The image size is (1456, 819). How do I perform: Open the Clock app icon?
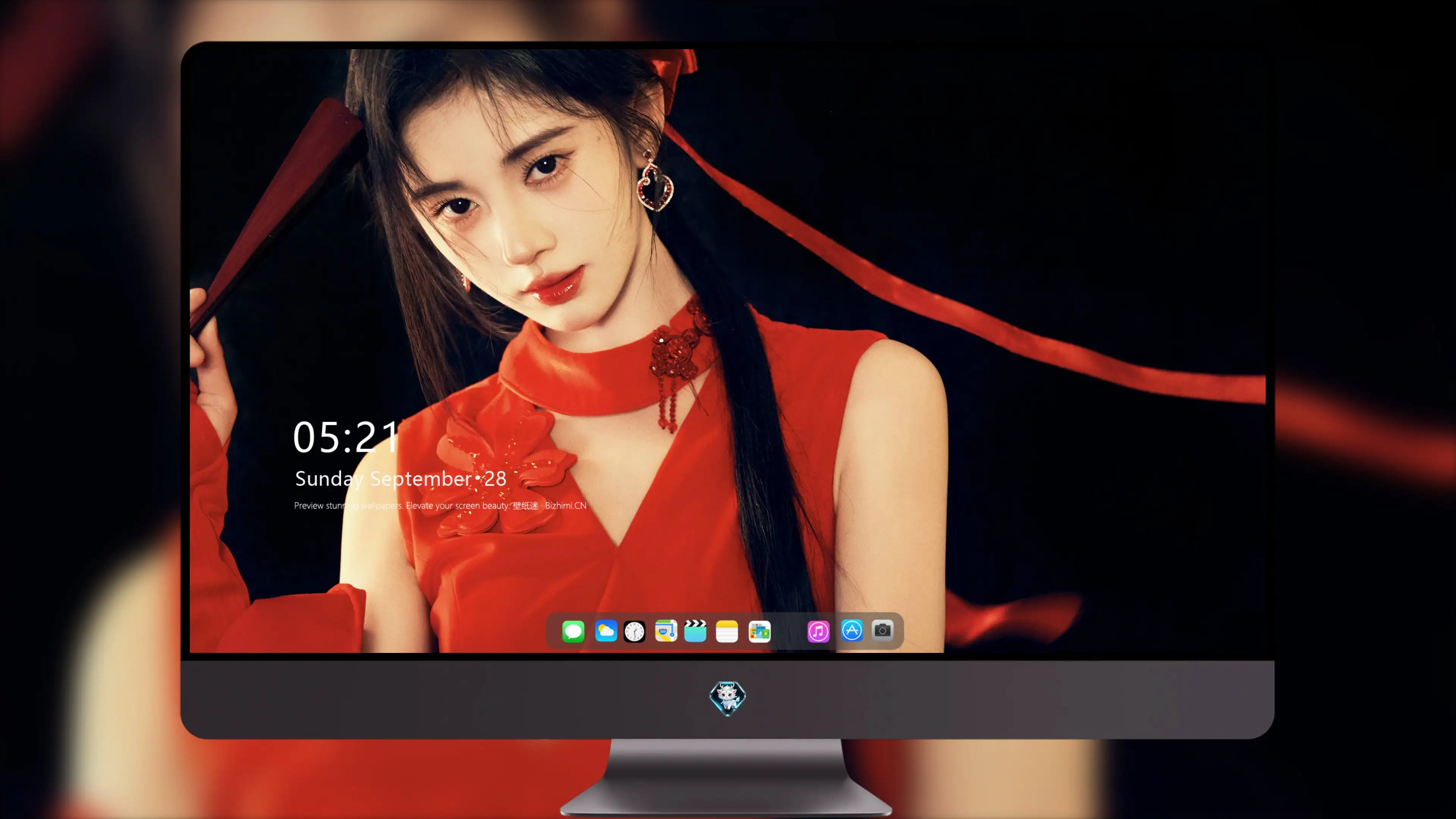pyautogui.click(x=634, y=631)
